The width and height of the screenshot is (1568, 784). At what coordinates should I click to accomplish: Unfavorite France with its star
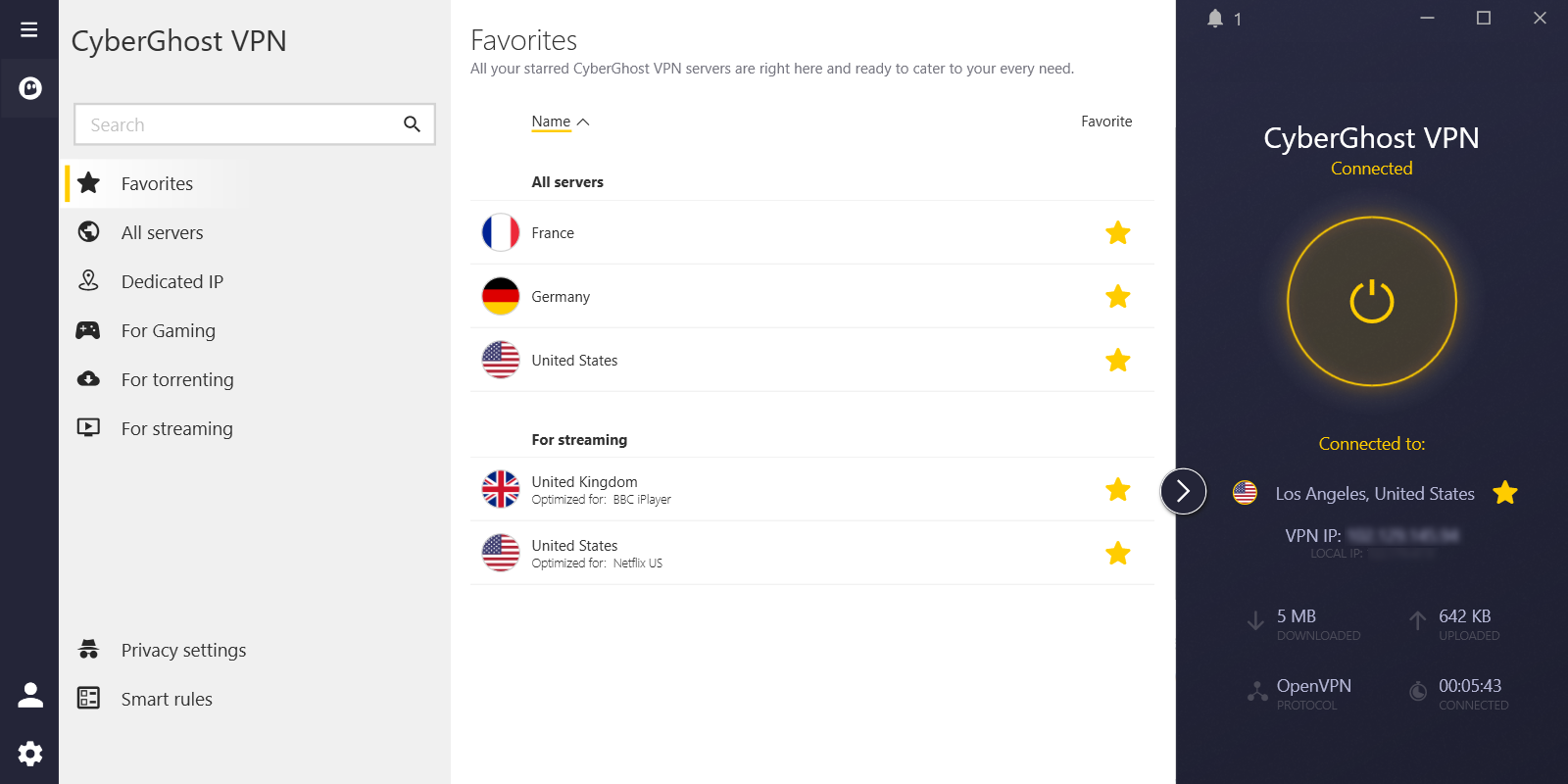(x=1118, y=233)
